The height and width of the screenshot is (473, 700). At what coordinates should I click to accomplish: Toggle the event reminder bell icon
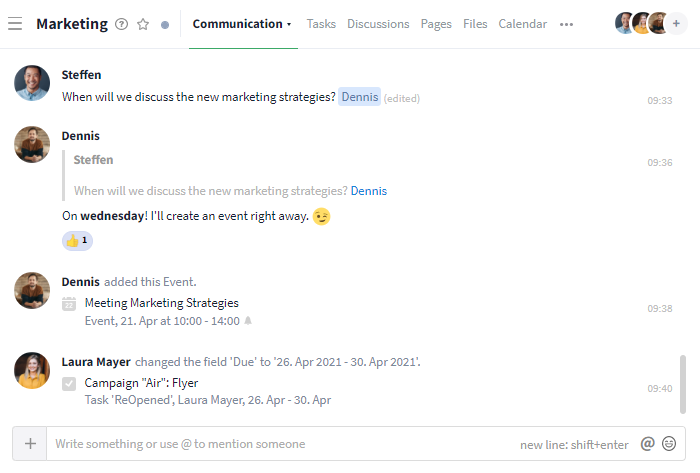click(x=248, y=321)
